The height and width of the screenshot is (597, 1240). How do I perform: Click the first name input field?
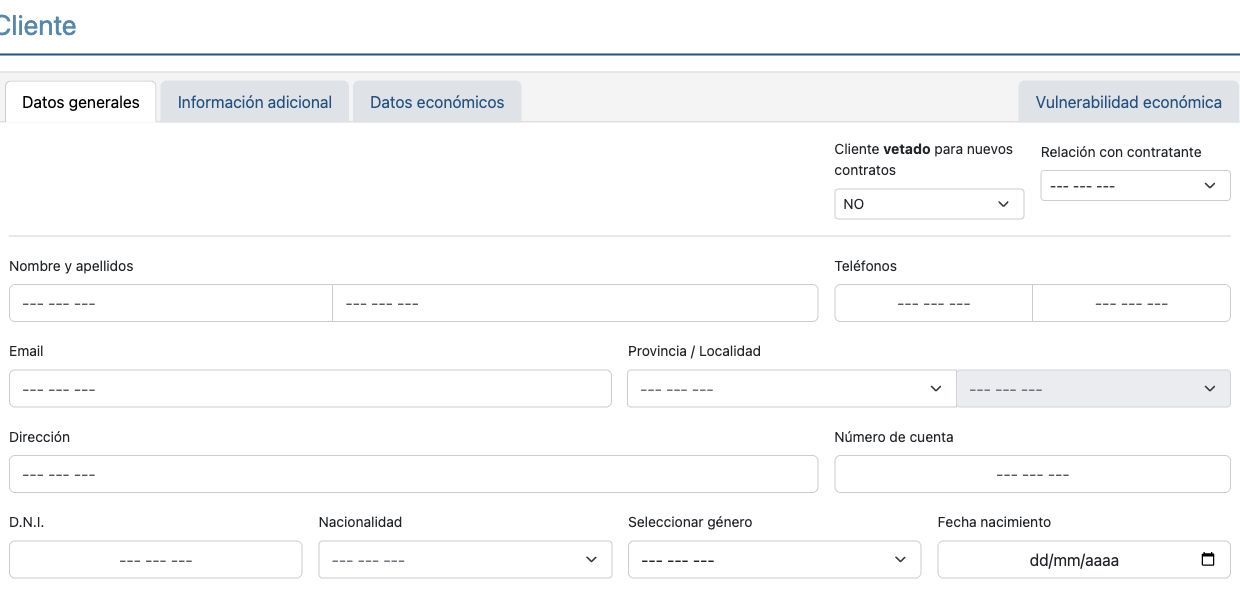click(x=171, y=303)
